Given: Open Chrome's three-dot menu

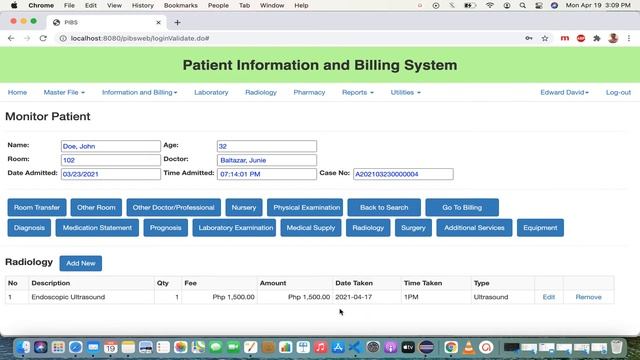Looking at the screenshot, I should pyautogui.click(x=629, y=38).
